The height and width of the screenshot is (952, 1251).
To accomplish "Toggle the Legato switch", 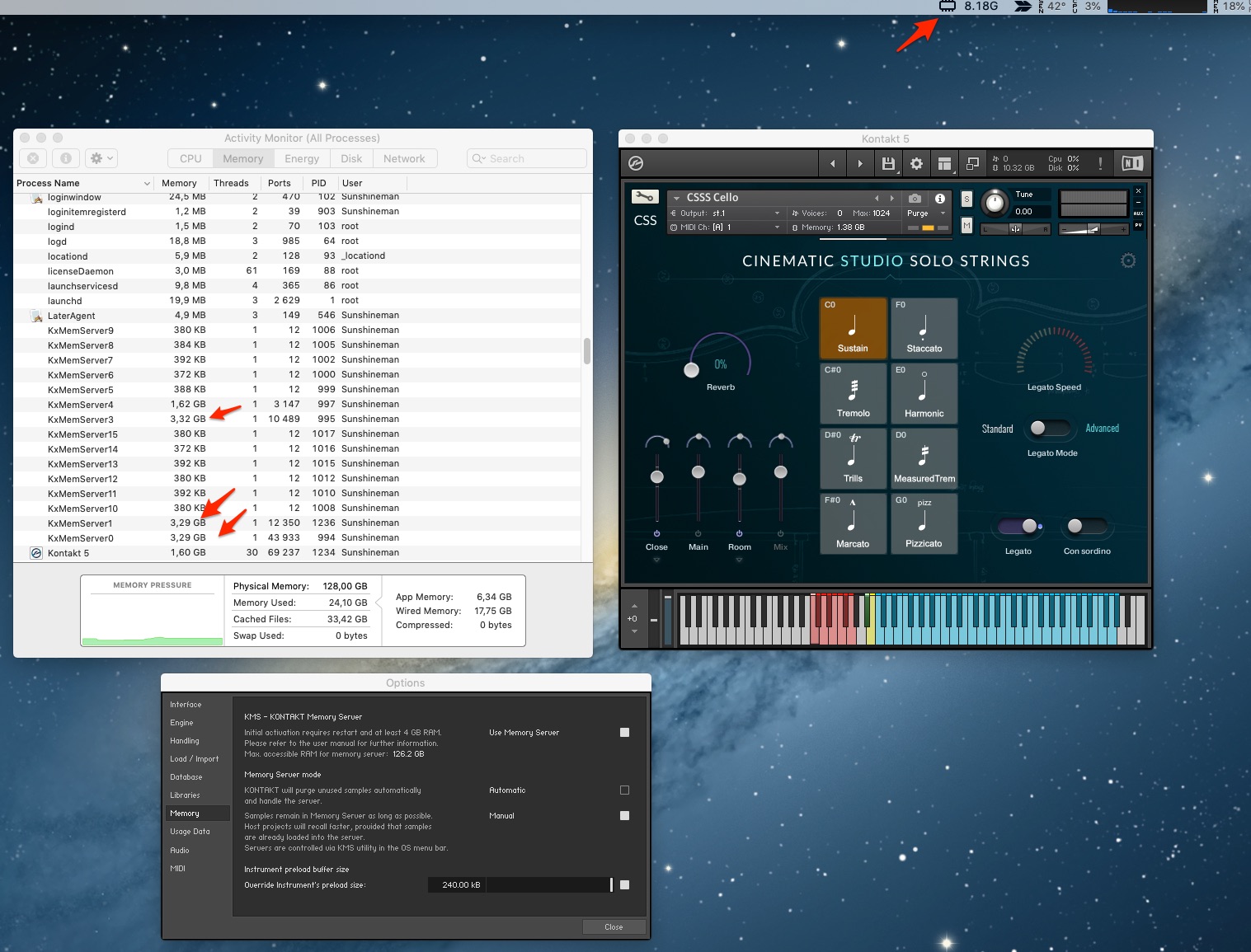I will click(x=1020, y=526).
